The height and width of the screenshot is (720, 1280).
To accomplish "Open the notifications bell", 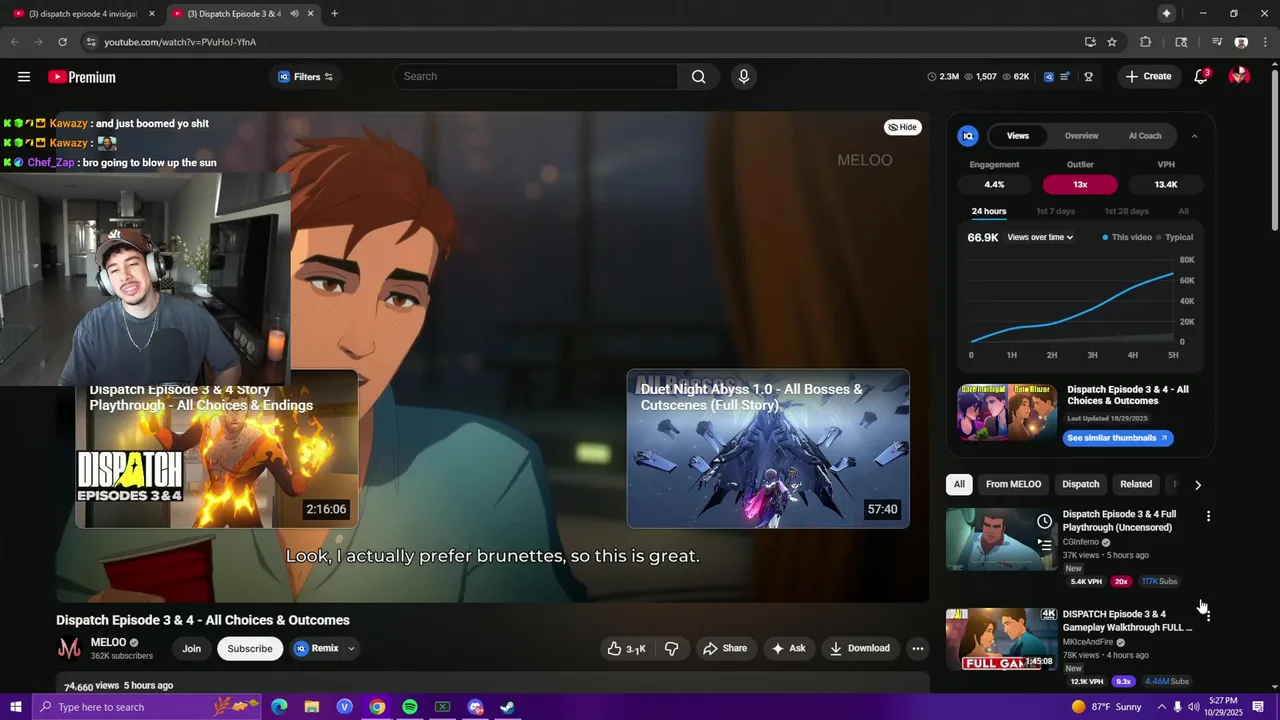I will coord(1201,77).
